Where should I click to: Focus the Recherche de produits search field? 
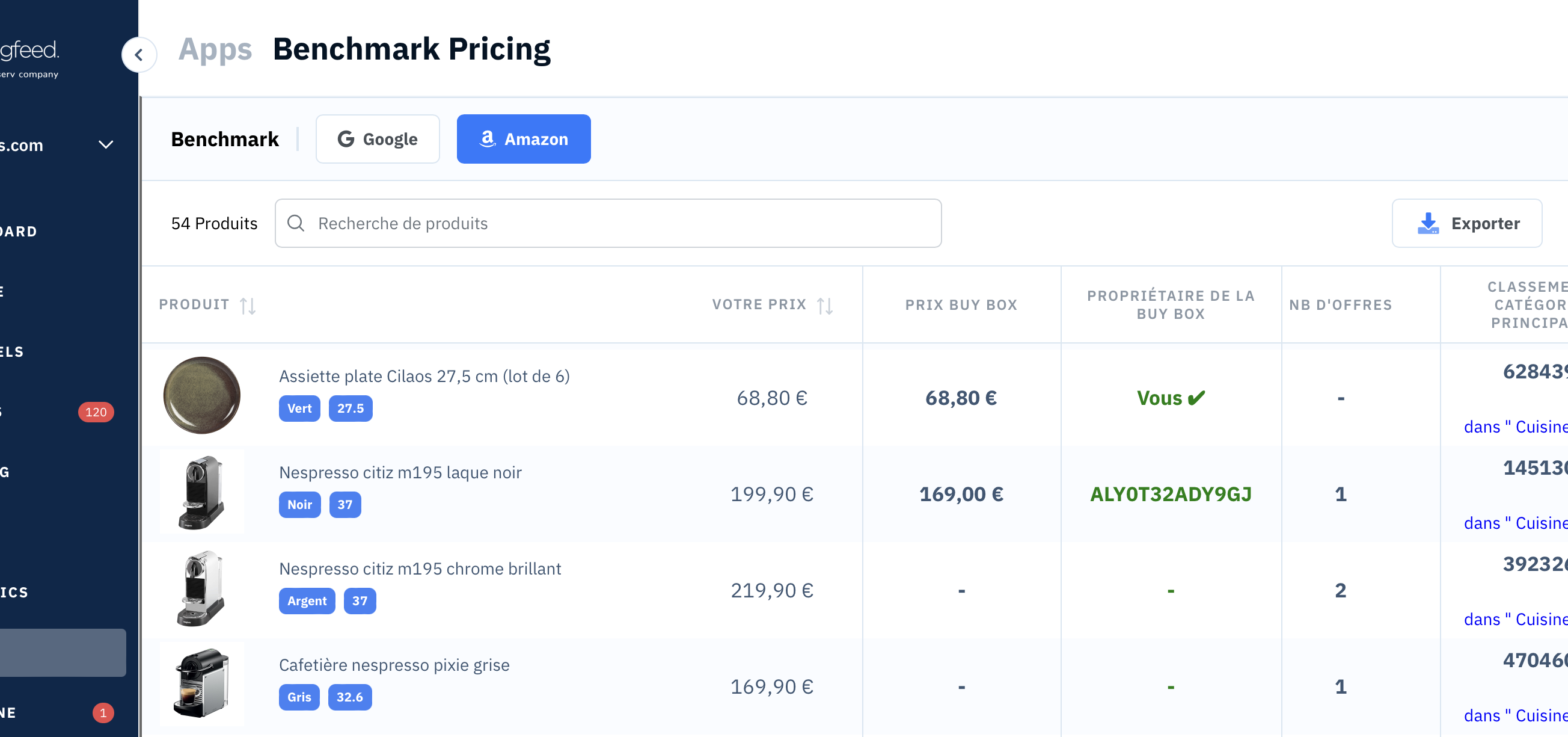[x=608, y=223]
